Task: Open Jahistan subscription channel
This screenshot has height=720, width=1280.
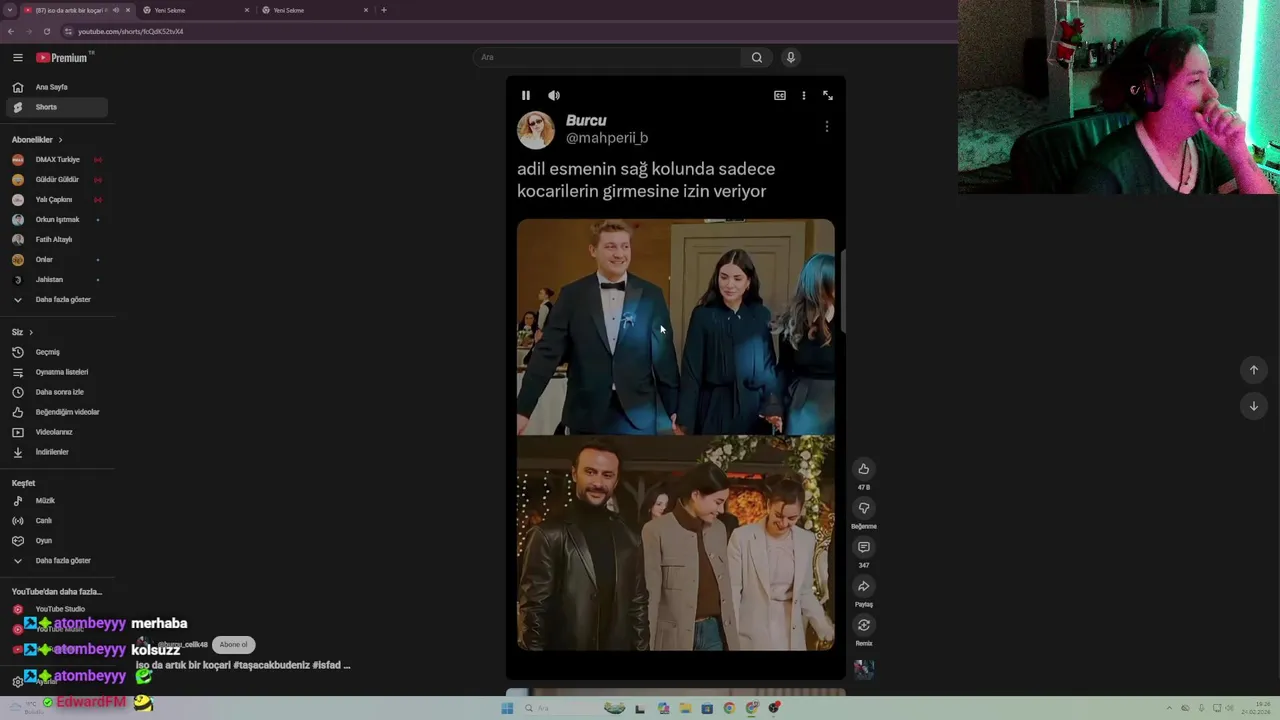Action: pos(56,280)
